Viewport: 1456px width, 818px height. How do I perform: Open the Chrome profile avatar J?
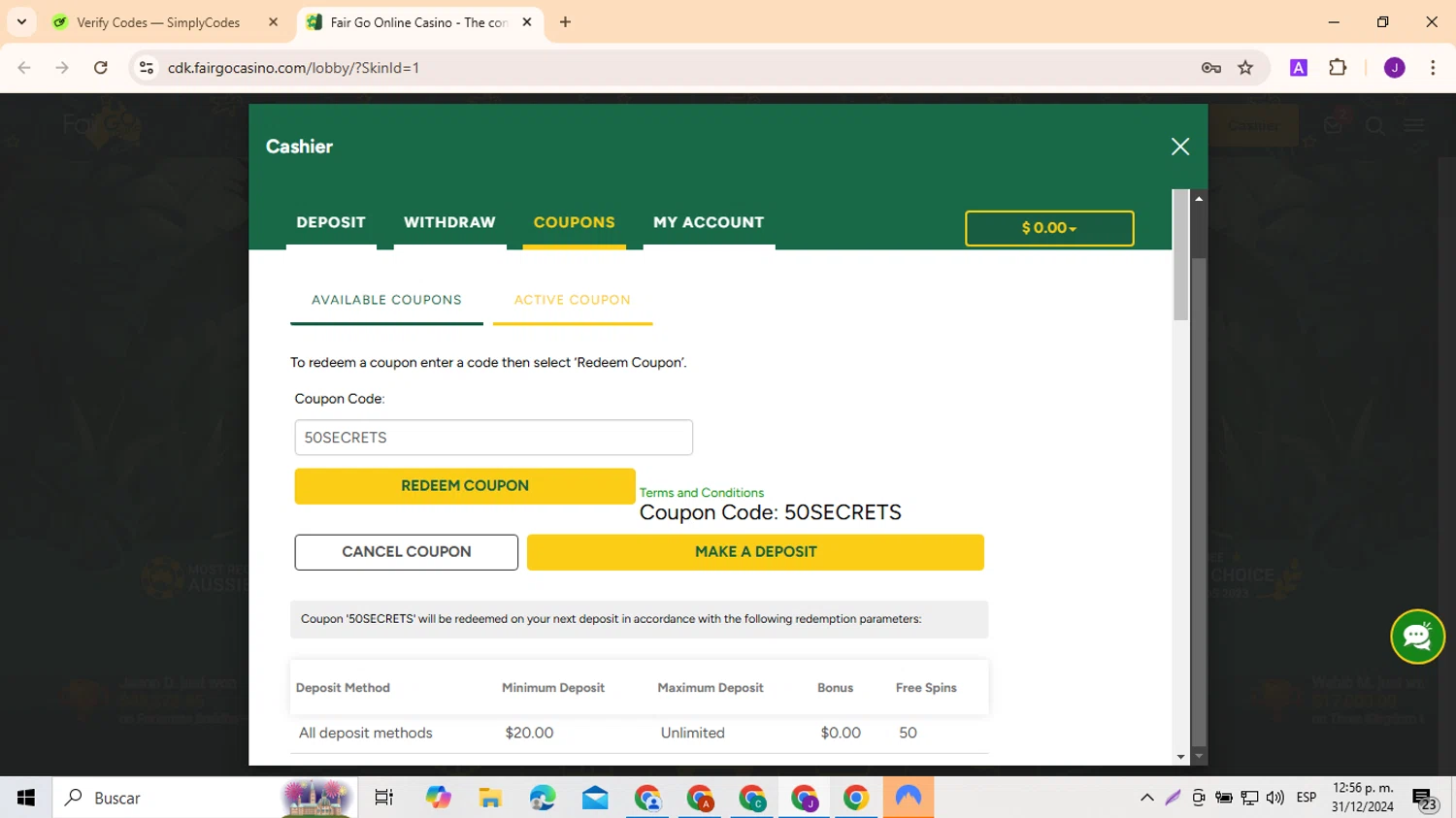1394,68
